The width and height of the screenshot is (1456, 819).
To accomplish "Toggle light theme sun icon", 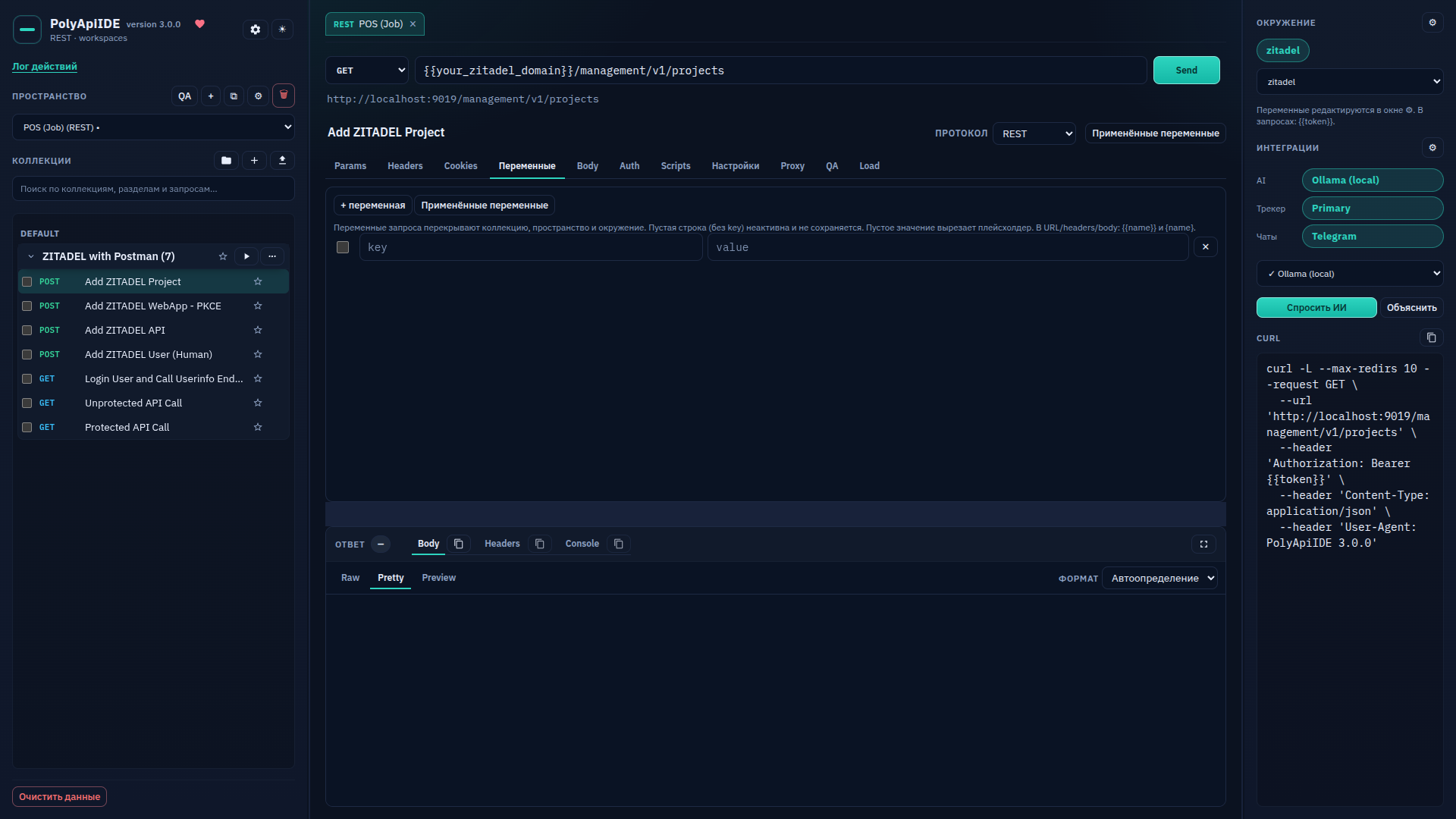I will pos(282,30).
